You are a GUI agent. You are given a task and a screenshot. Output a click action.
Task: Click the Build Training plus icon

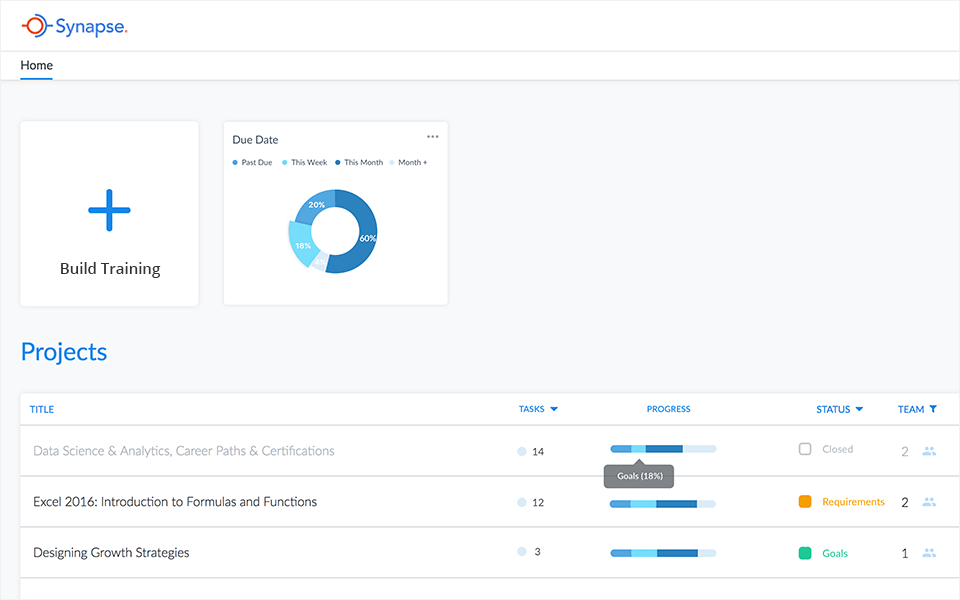(109, 210)
